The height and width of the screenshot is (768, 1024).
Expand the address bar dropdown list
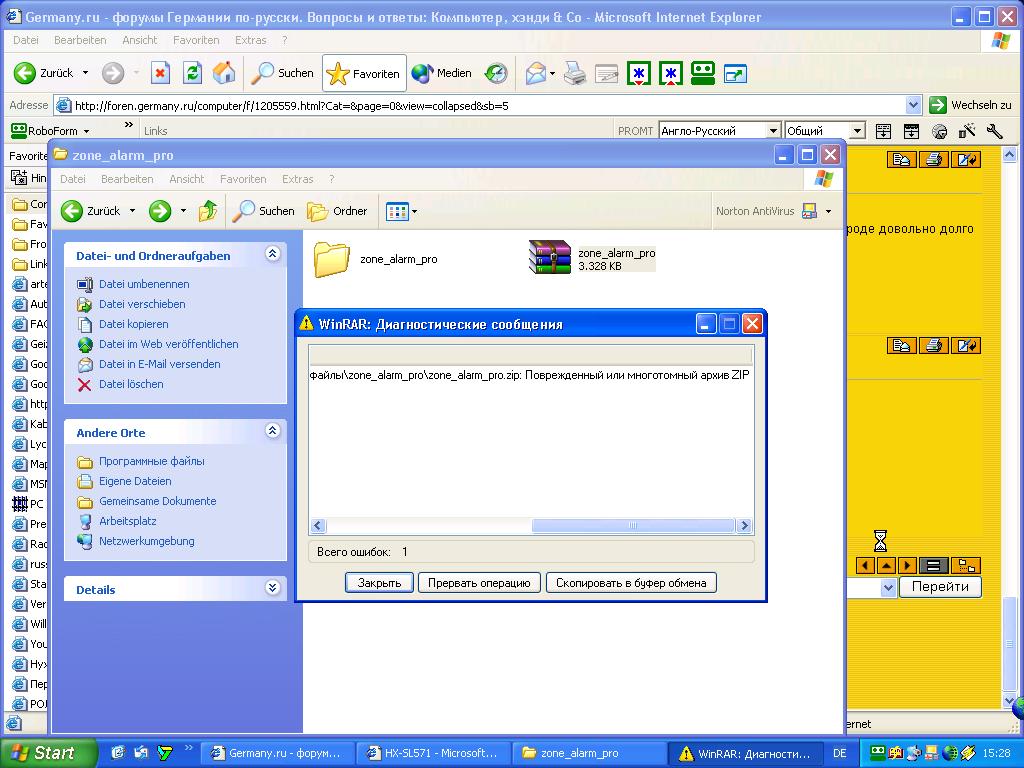tap(913, 105)
